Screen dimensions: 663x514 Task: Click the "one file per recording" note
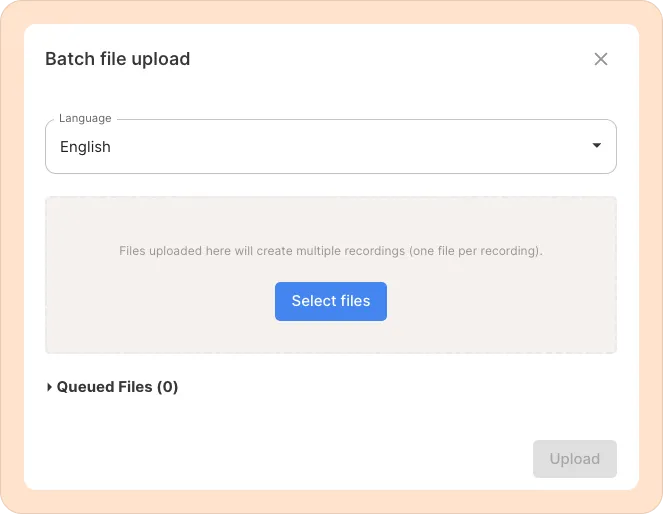(476, 251)
